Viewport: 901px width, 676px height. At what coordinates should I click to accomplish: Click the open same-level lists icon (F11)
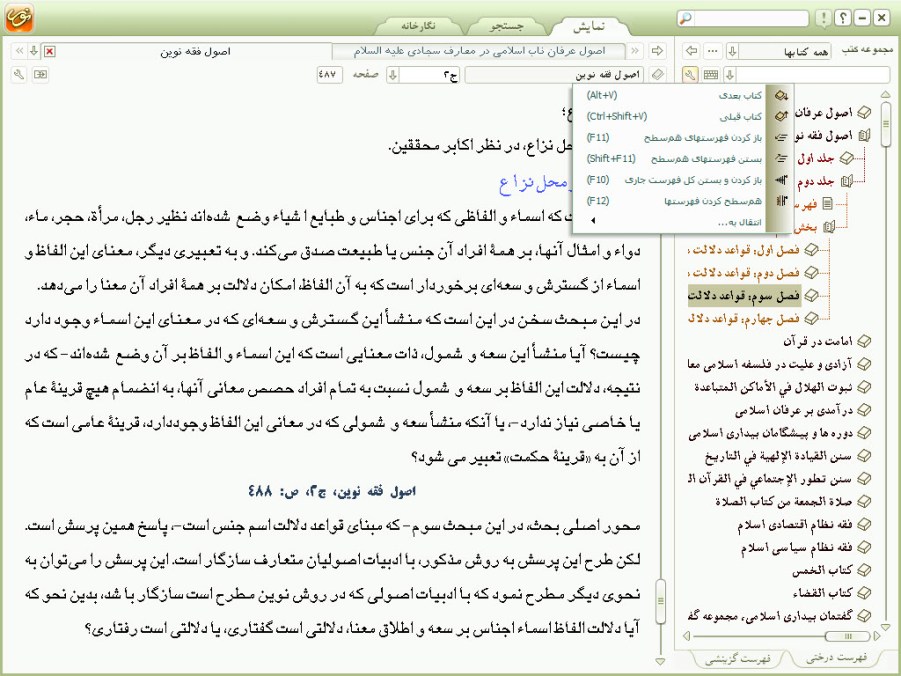pyautogui.click(x=781, y=137)
